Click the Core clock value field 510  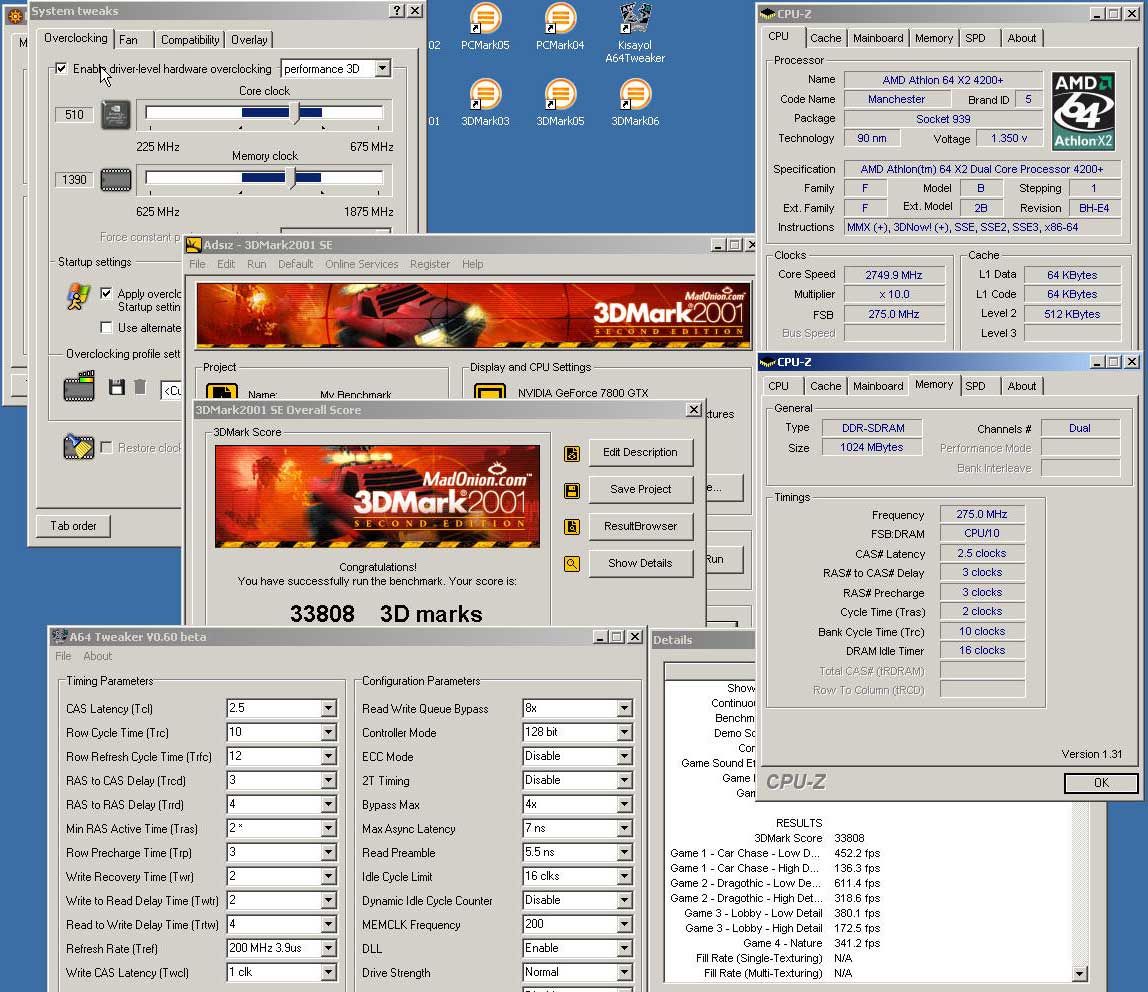tap(74, 114)
